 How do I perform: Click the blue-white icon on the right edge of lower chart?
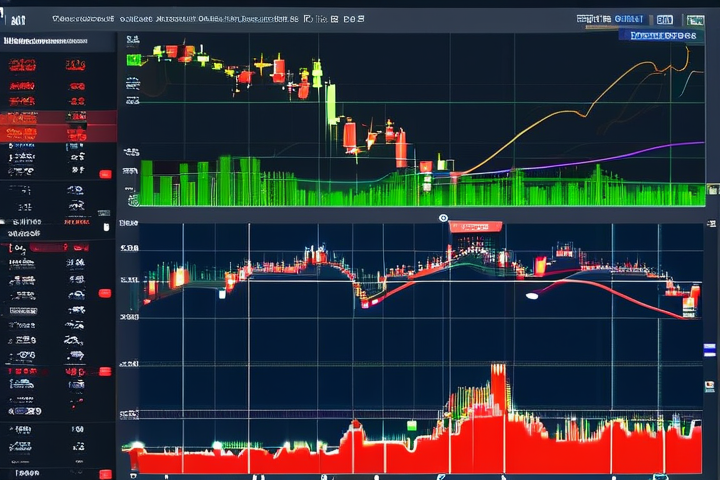coord(709,349)
